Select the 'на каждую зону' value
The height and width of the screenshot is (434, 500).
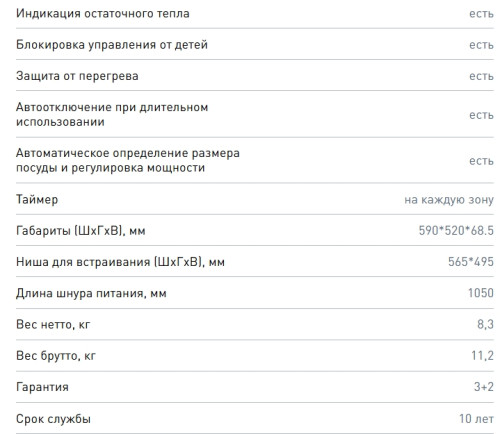click(x=449, y=200)
